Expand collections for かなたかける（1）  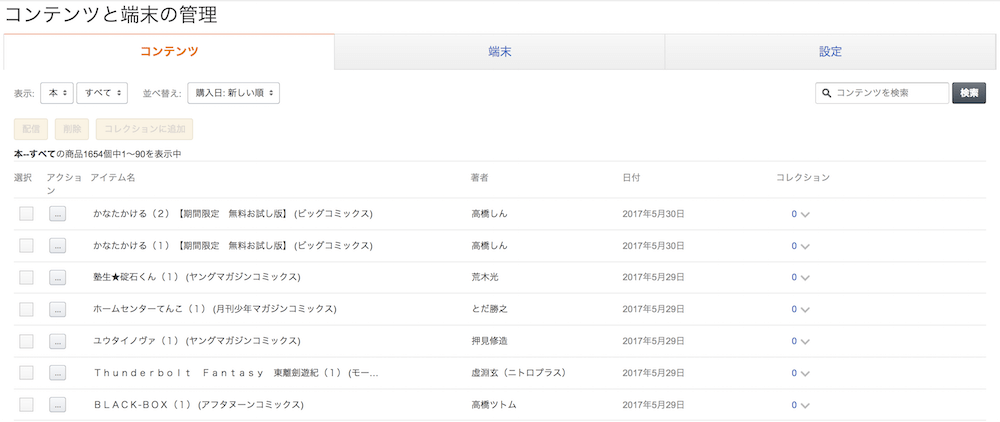tap(805, 246)
